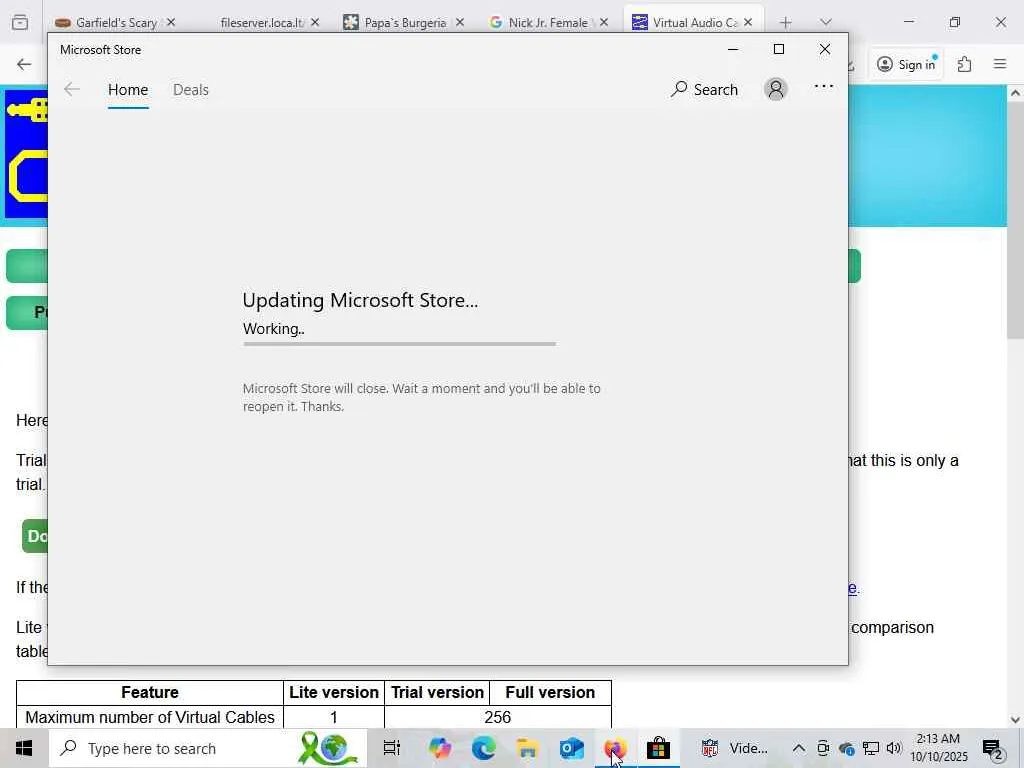This screenshot has height=768, width=1024.
Task: Open a new browser tab with plus
Action: click(786, 23)
